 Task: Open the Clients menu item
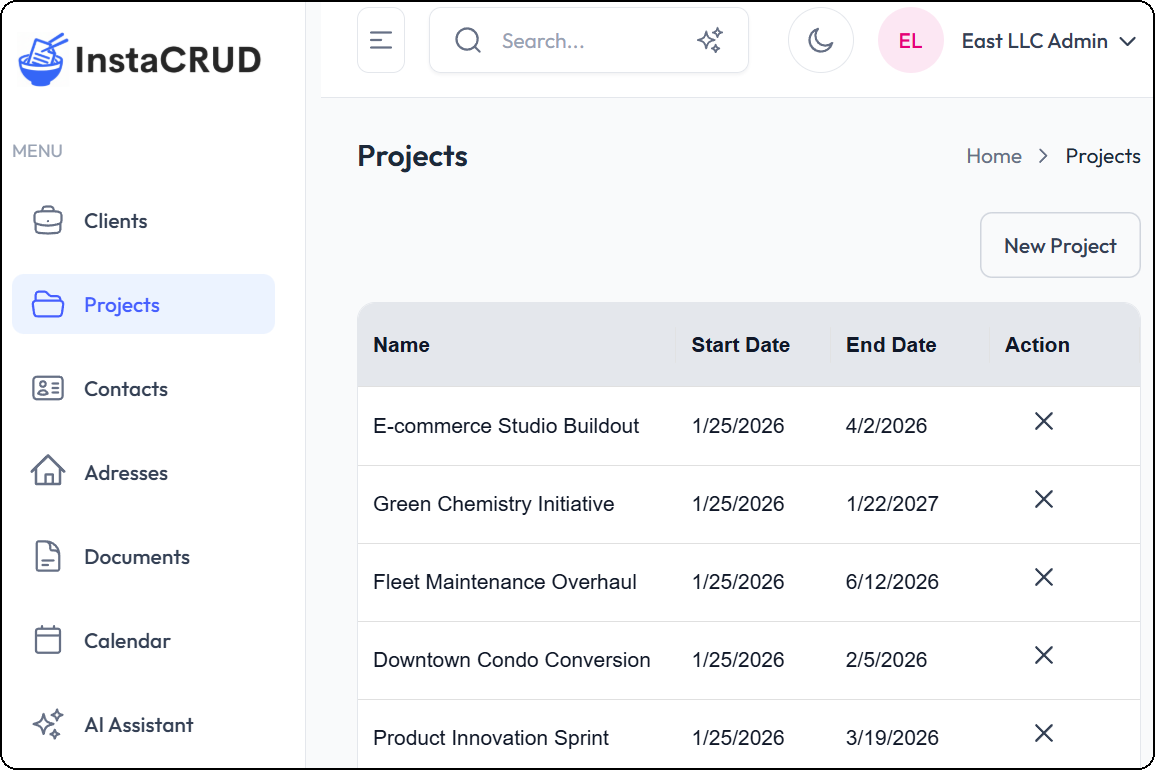(115, 221)
